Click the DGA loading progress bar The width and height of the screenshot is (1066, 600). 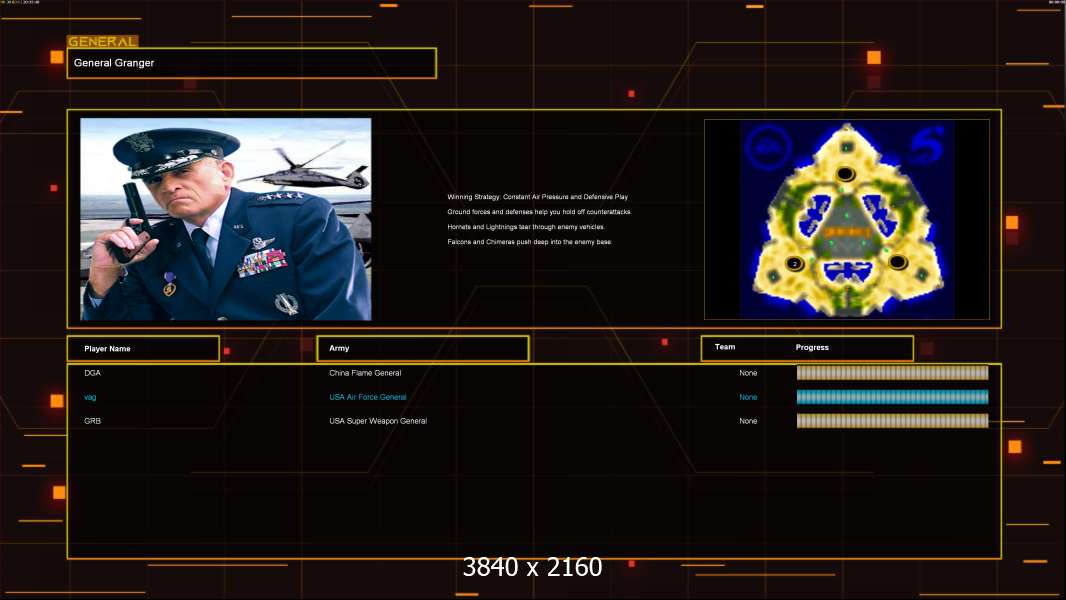point(893,372)
